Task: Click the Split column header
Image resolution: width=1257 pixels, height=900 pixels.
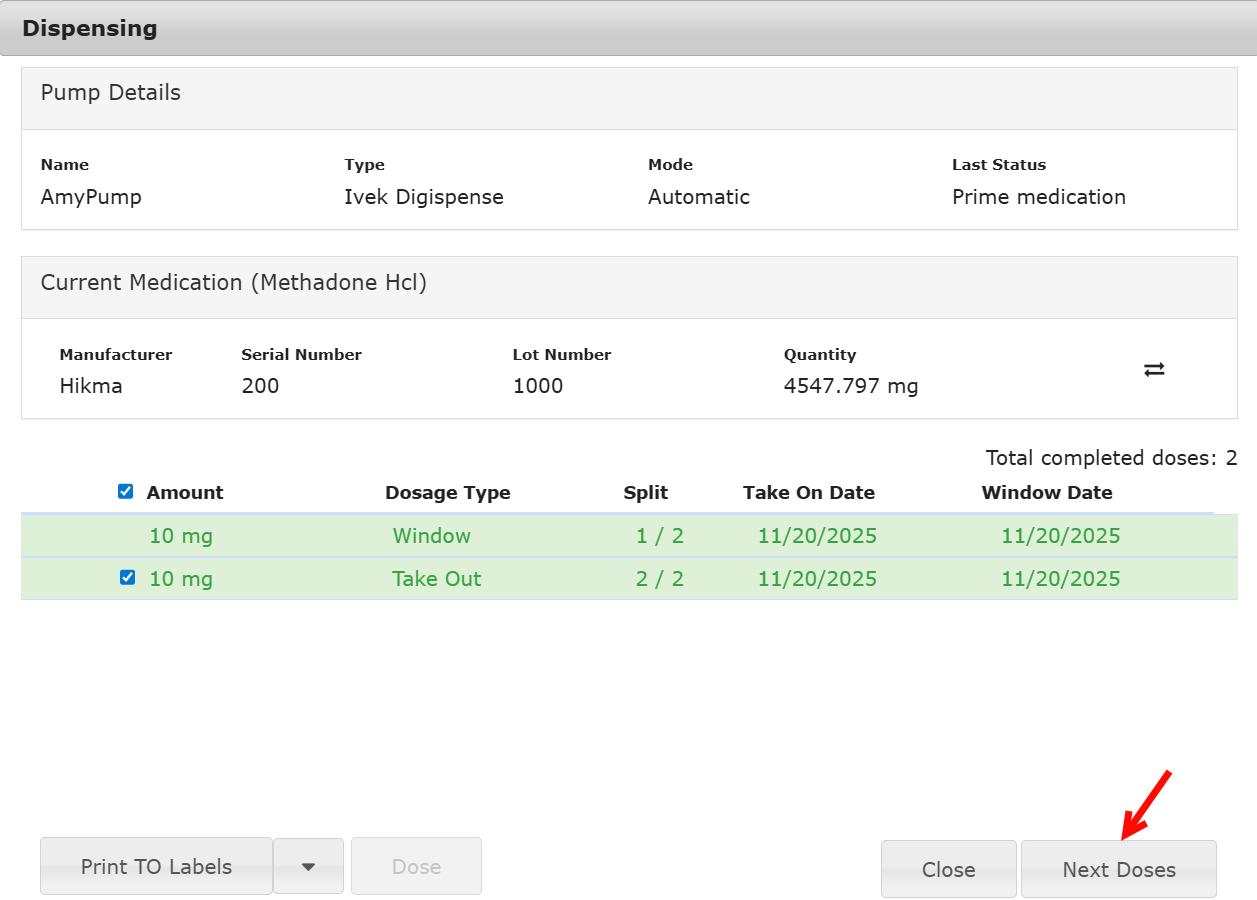Action: (645, 492)
